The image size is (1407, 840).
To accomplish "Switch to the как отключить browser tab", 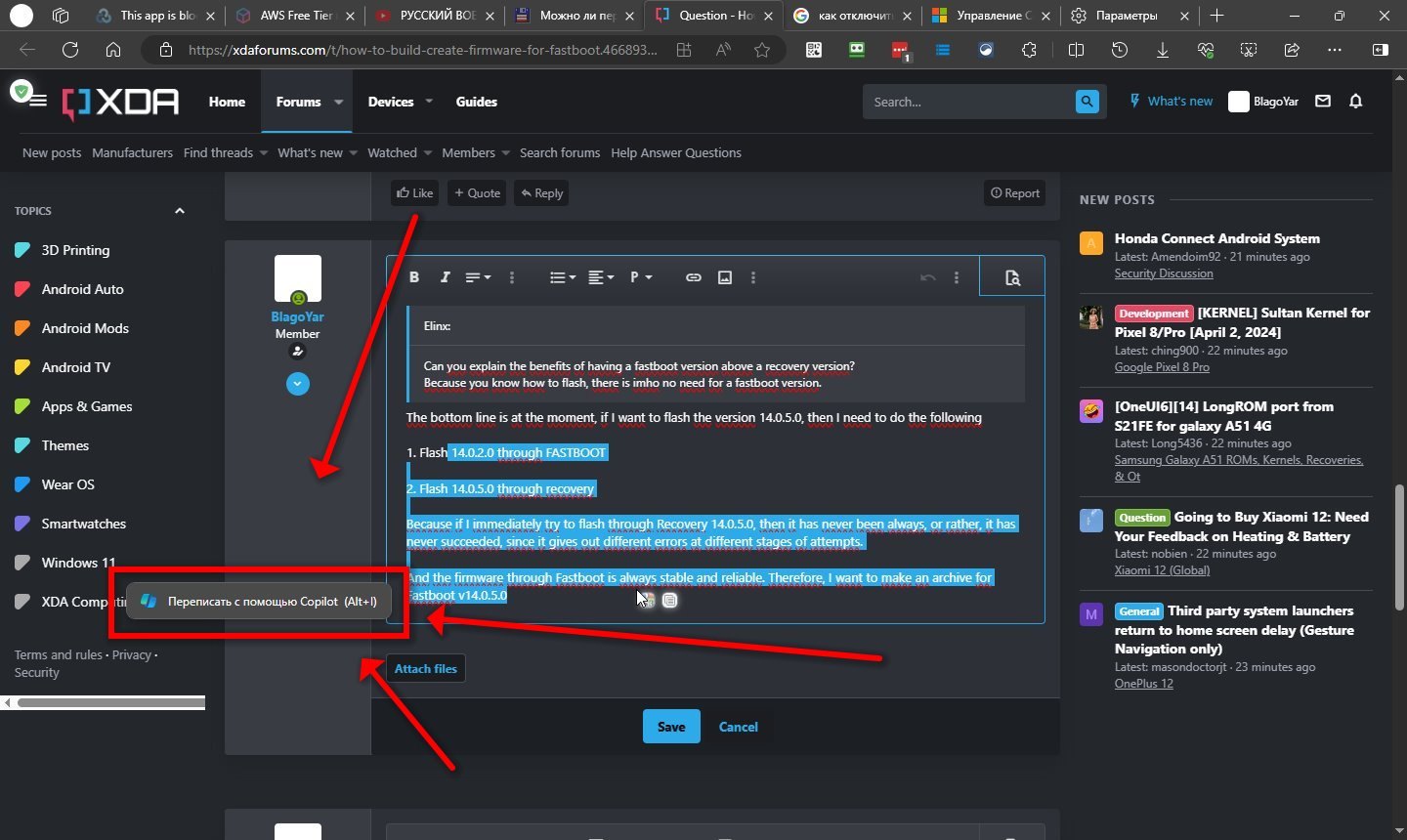I will pyautogui.click(x=851, y=16).
